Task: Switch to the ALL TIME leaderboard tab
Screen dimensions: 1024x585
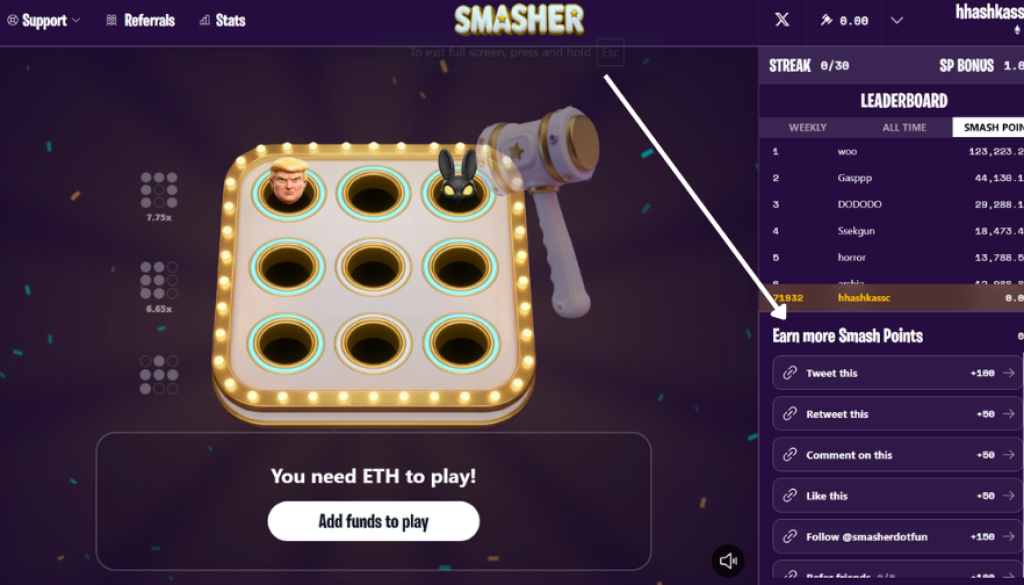Action: [x=904, y=127]
